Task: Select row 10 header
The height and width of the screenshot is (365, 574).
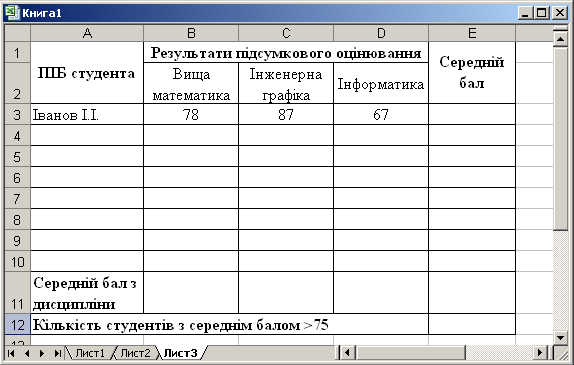Action: (17, 262)
